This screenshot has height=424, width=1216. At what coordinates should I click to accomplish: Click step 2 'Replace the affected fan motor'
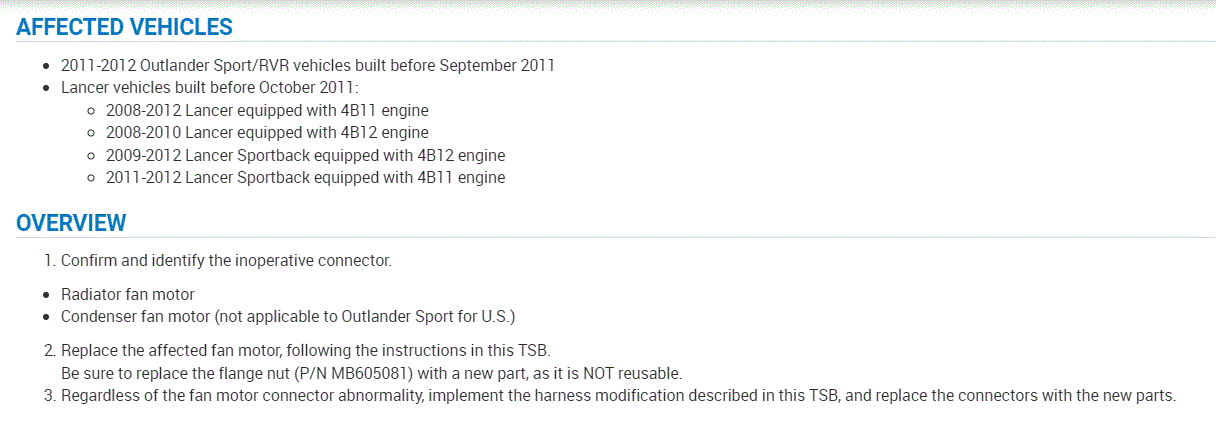pyautogui.click(x=307, y=350)
